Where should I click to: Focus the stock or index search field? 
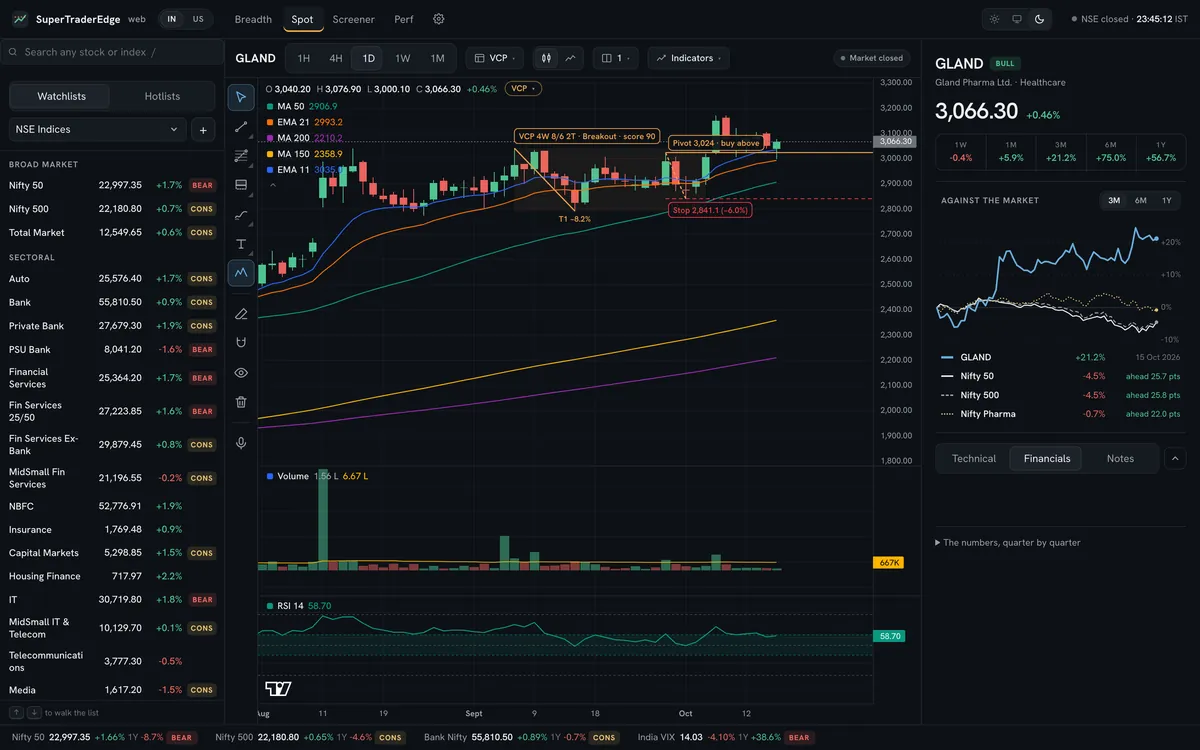tap(112, 52)
